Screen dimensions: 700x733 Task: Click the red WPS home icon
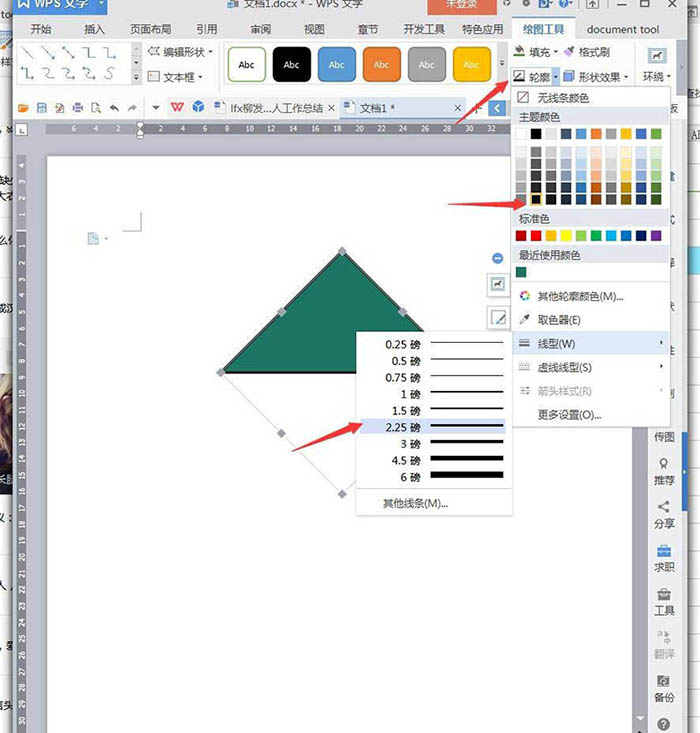177,108
